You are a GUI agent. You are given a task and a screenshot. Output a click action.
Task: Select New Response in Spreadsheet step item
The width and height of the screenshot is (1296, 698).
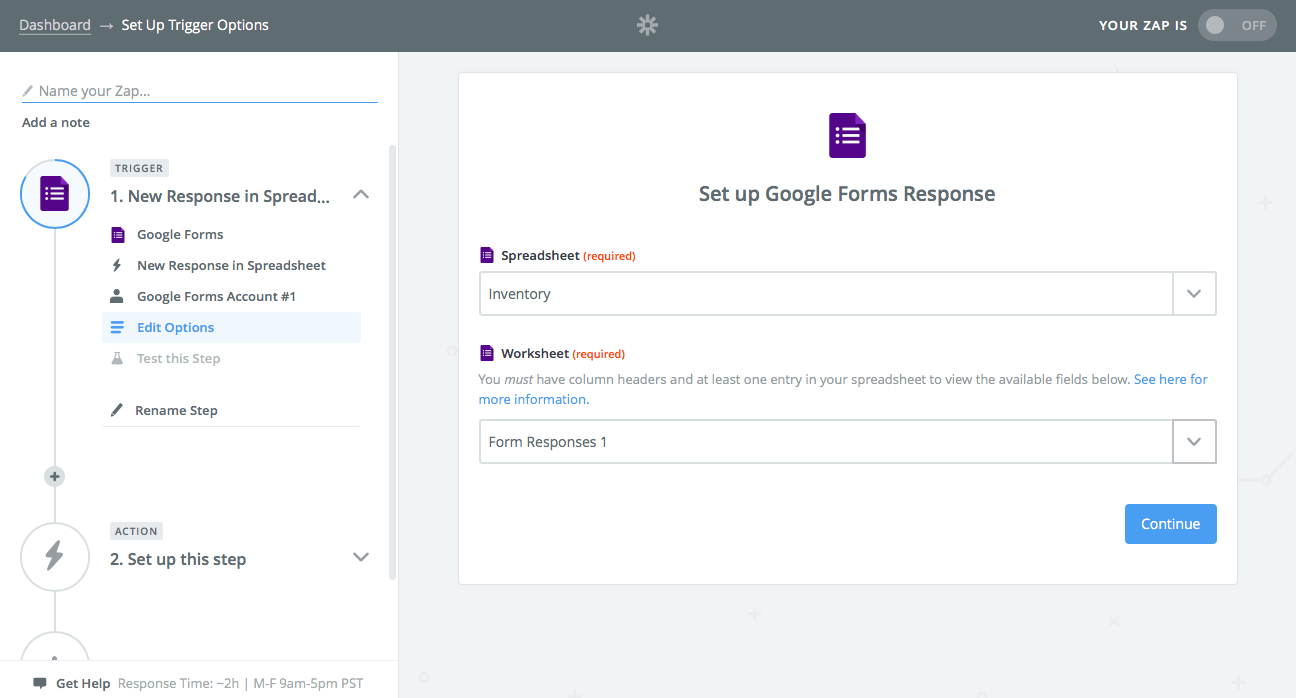[x=231, y=265]
